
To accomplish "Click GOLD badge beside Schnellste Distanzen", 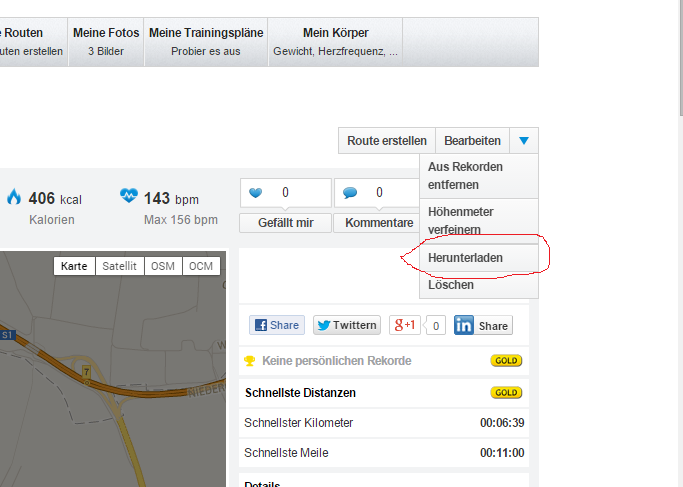I will tap(506, 392).
